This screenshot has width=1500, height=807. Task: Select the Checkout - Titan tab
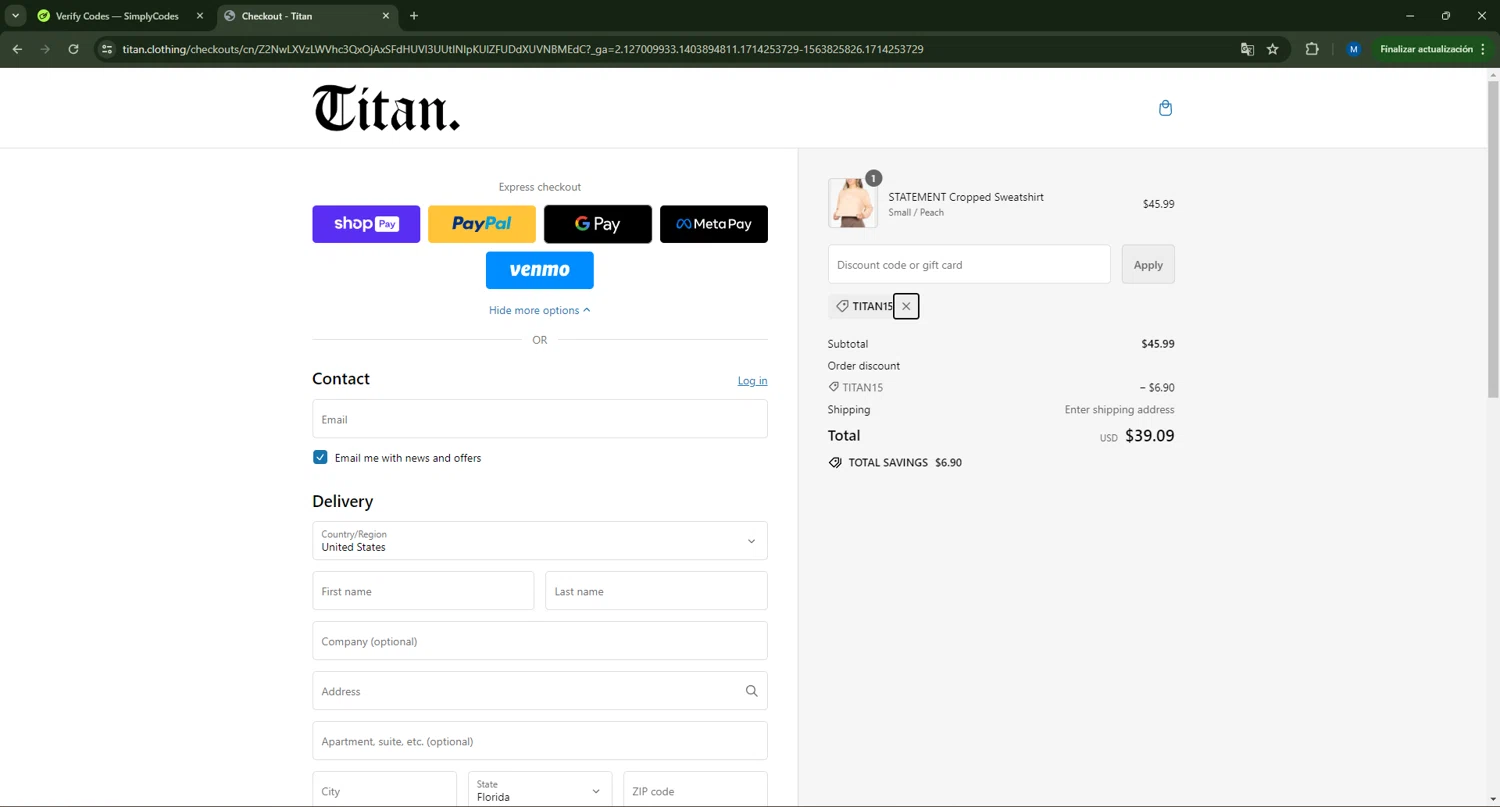pos(307,16)
